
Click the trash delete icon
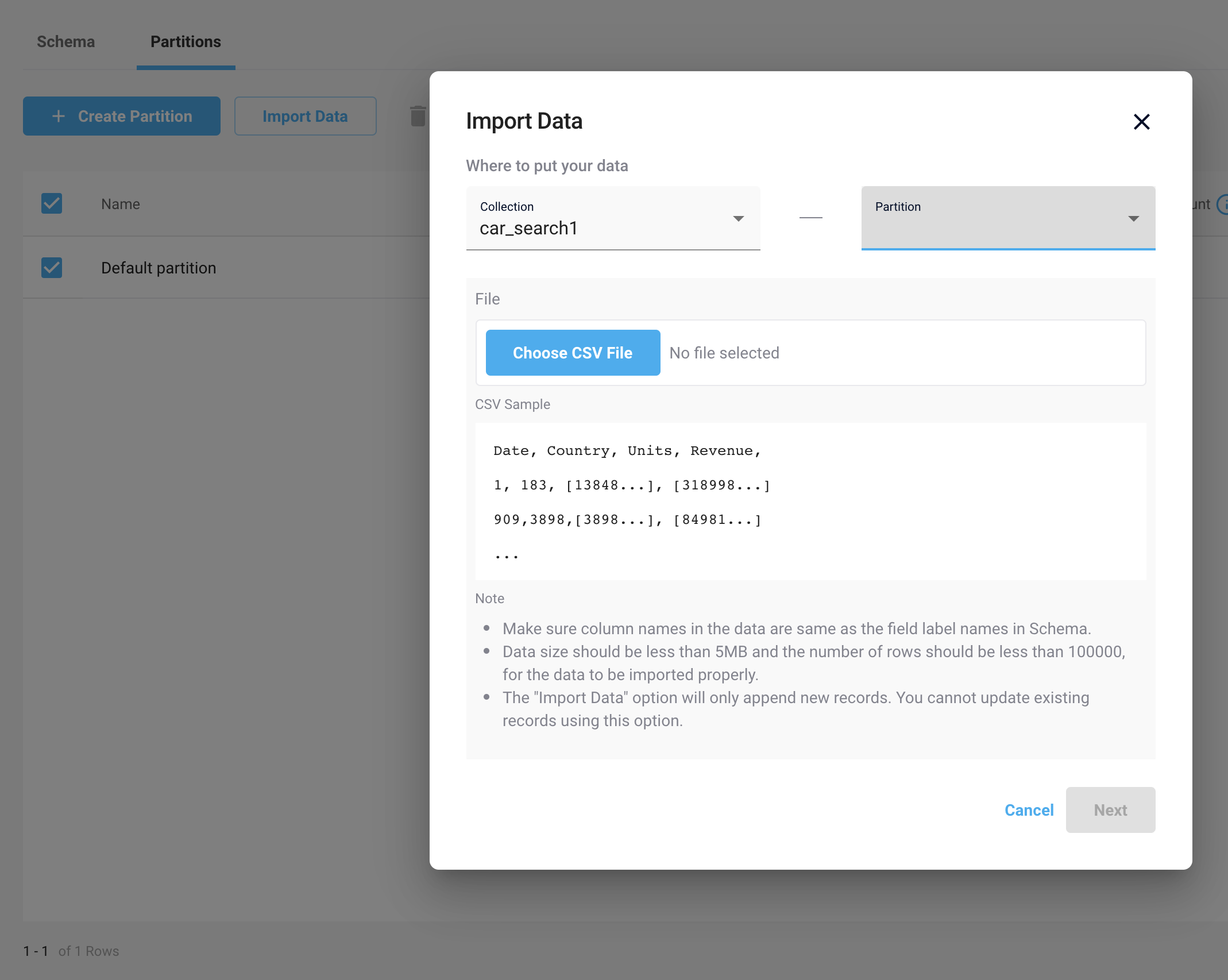[x=418, y=116]
